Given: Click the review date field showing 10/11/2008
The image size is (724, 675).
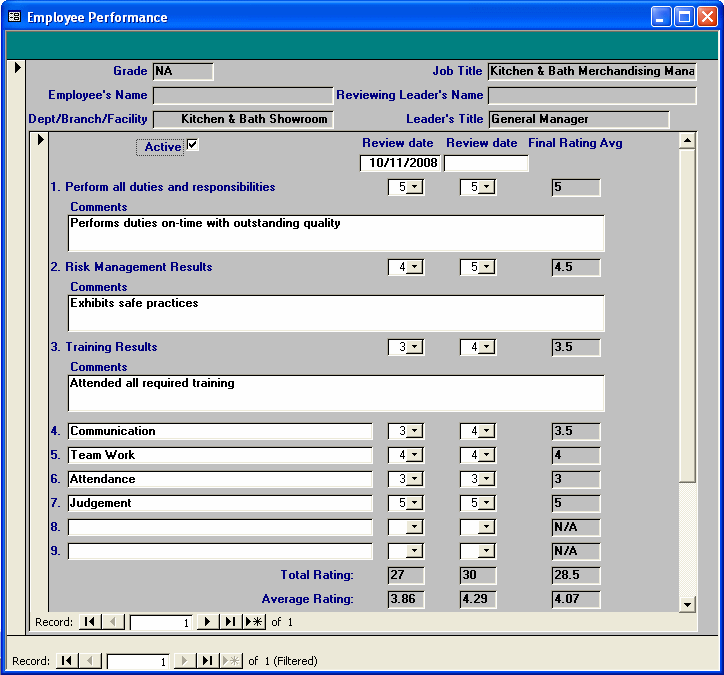Looking at the screenshot, I should pyautogui.click(x=400, y=163).
